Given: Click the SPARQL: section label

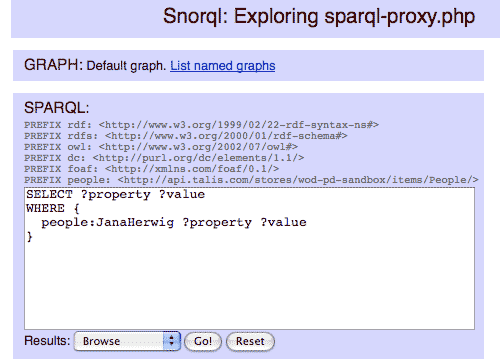Looking at the screenshot, I should click(57, 108).
